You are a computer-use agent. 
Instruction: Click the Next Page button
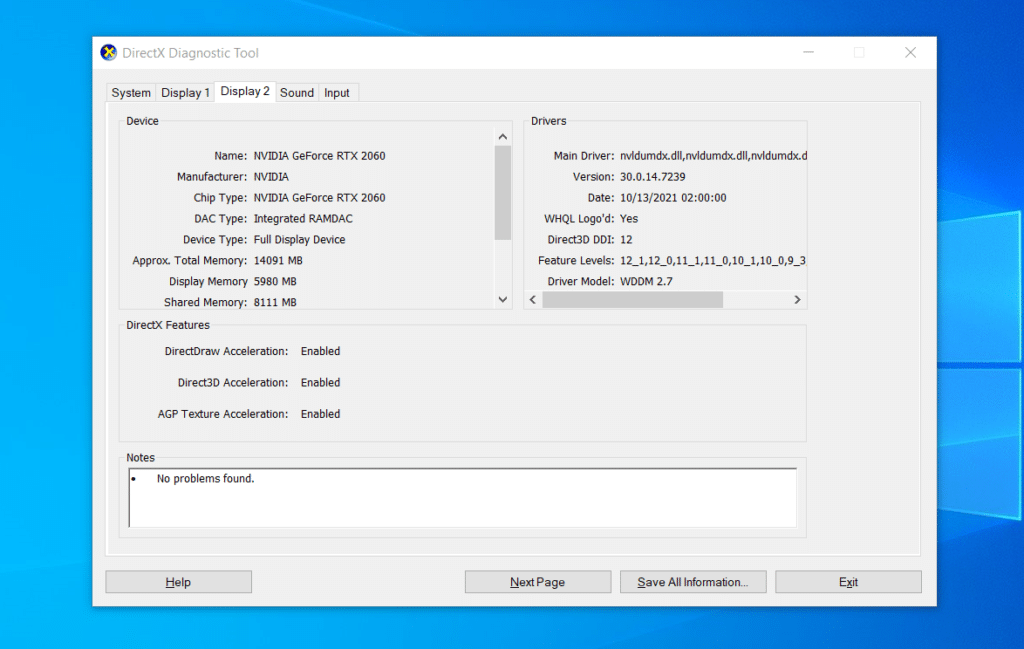coord(537,582)
